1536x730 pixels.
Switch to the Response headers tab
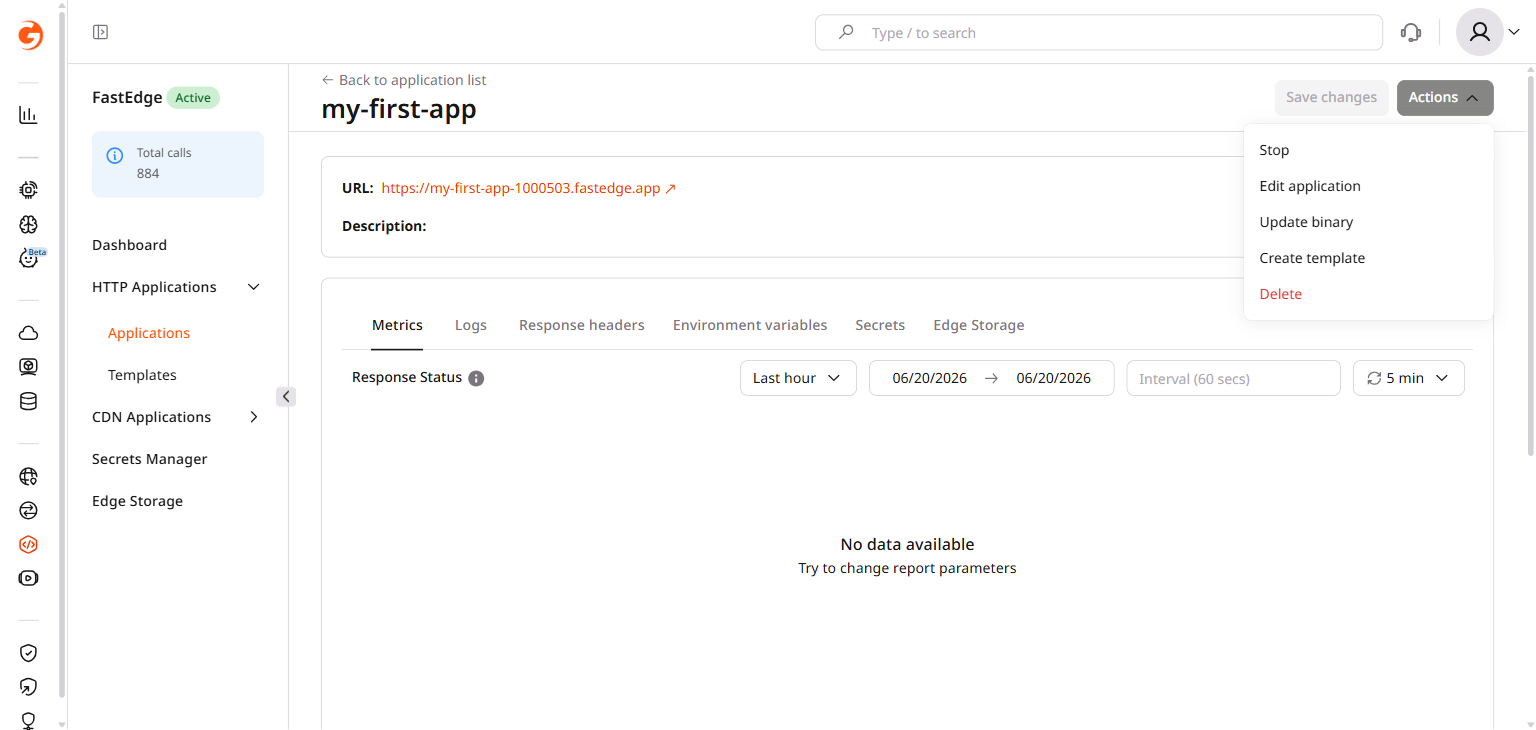pyautogui.click(x=582, y=325)
